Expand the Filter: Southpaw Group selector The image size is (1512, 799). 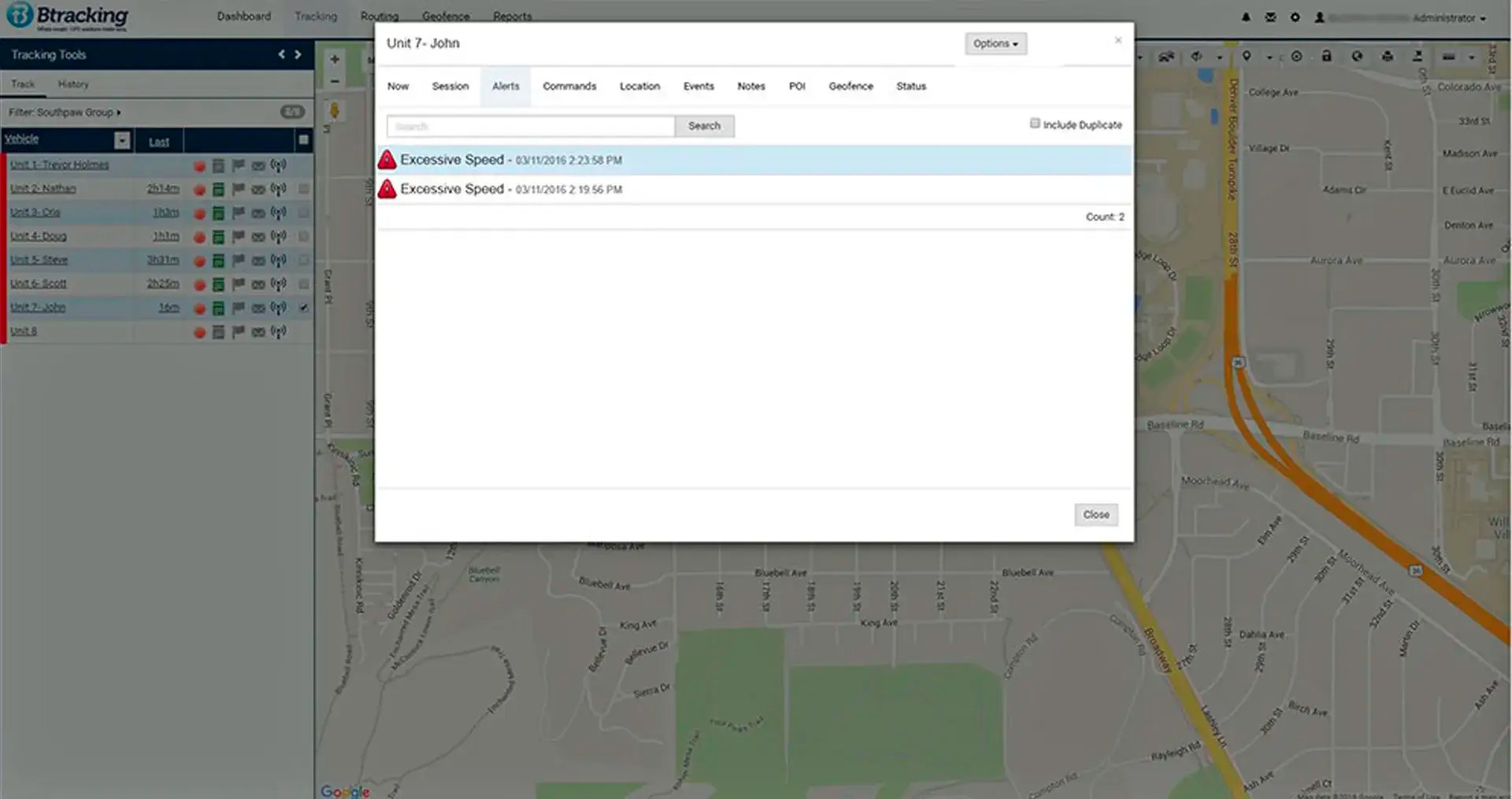[x=65, y=113]
